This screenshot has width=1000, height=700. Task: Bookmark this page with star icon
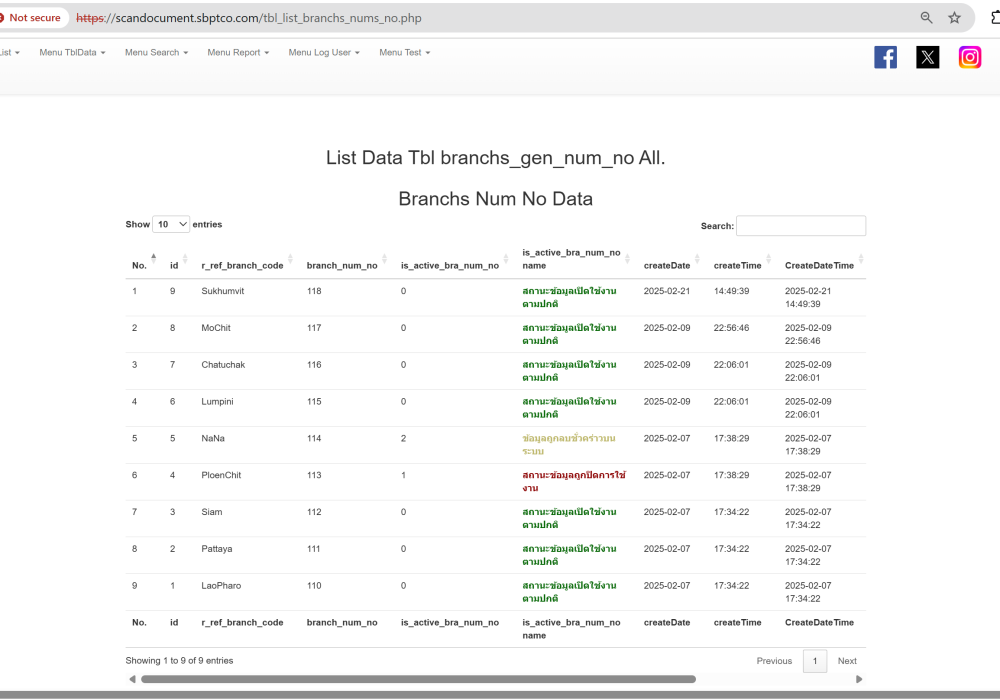(x=955, y=18)
